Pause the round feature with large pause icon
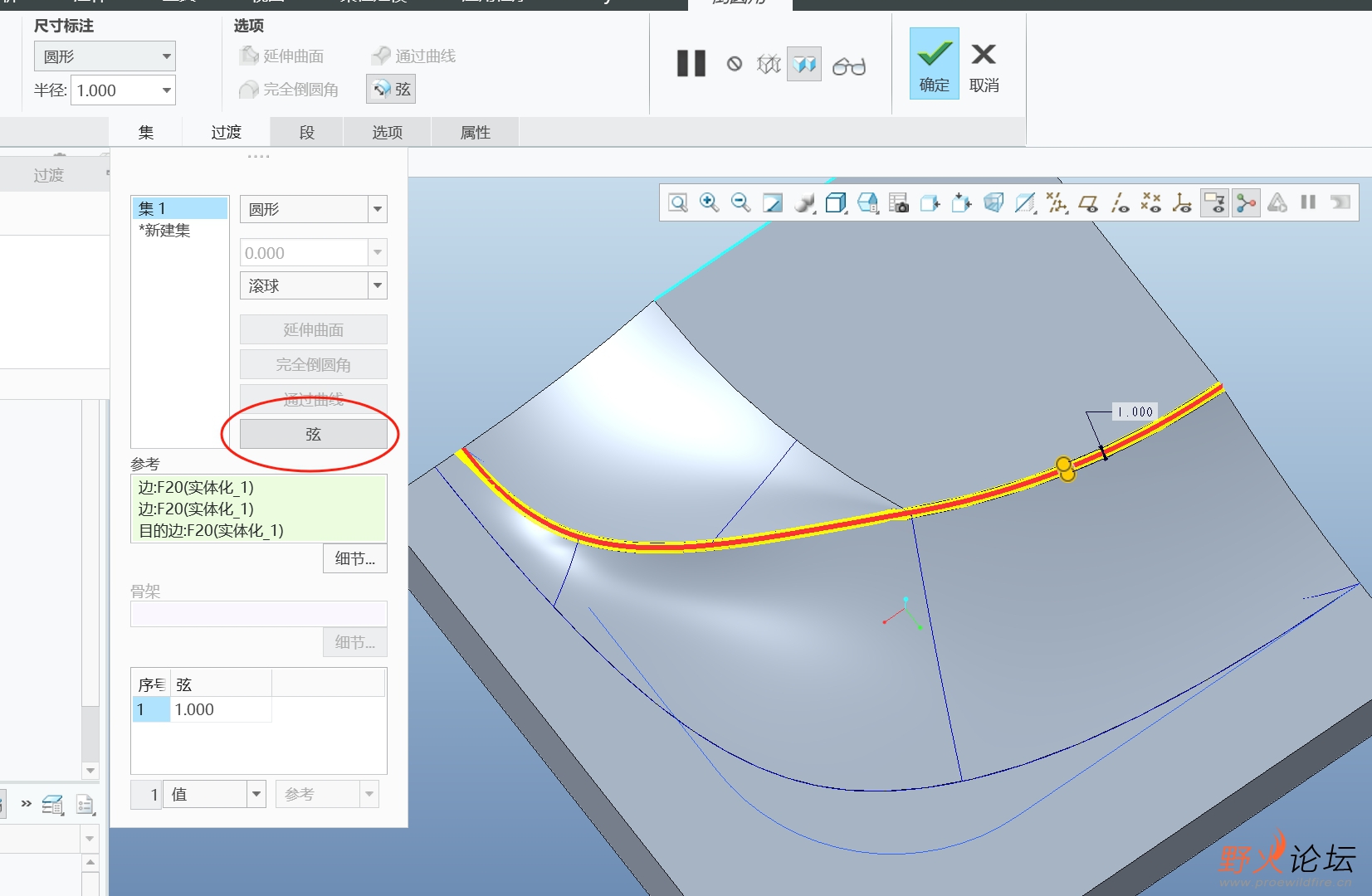 pyautogui.click(x=691, y=64)
